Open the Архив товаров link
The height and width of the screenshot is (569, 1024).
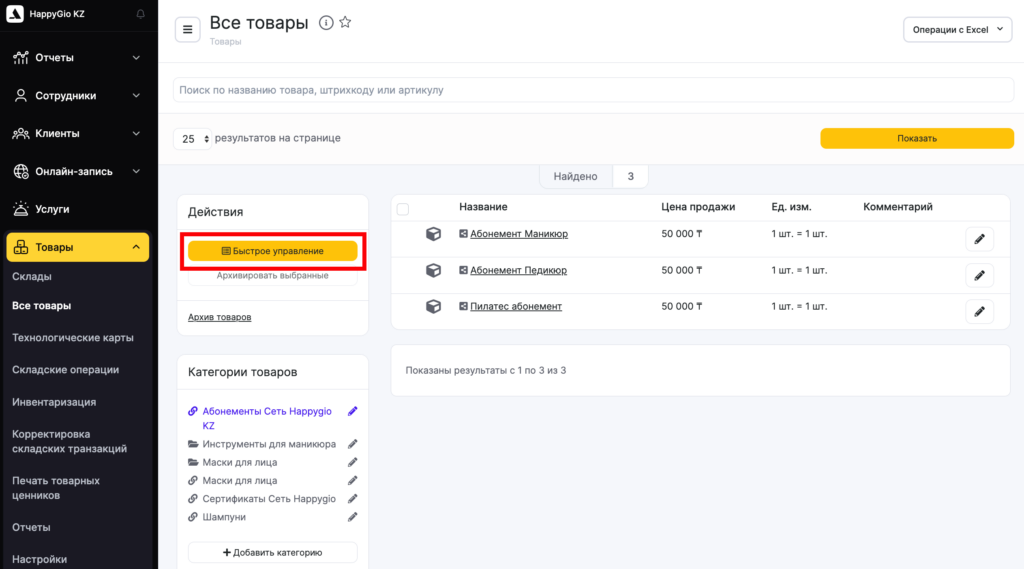(x=219, y=317)
